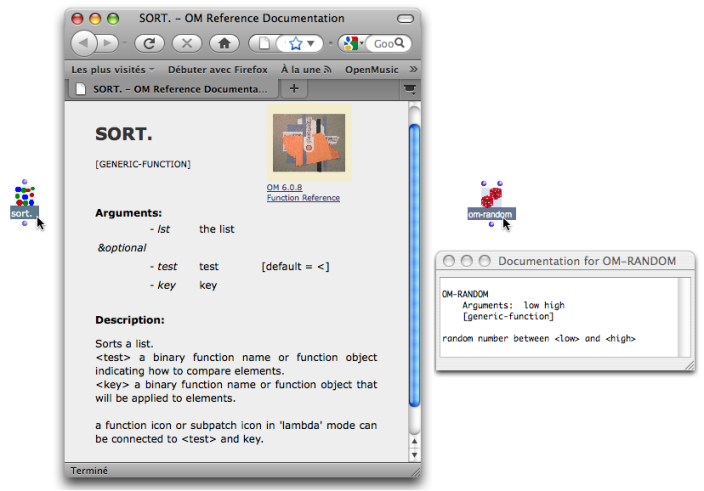The image size is (704, 491).
Task: Click the om-random dice box icon
Action: coord(490,197)
